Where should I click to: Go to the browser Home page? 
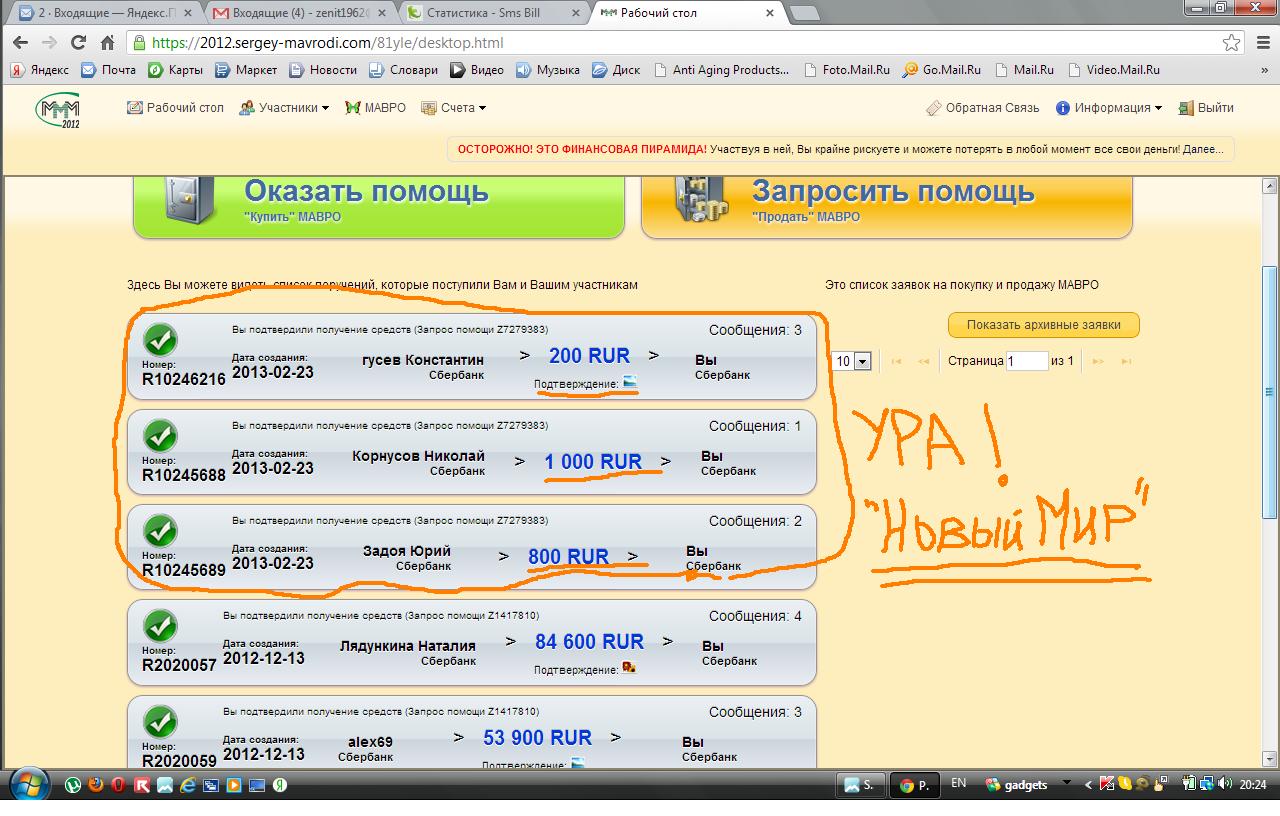point(107,43)
